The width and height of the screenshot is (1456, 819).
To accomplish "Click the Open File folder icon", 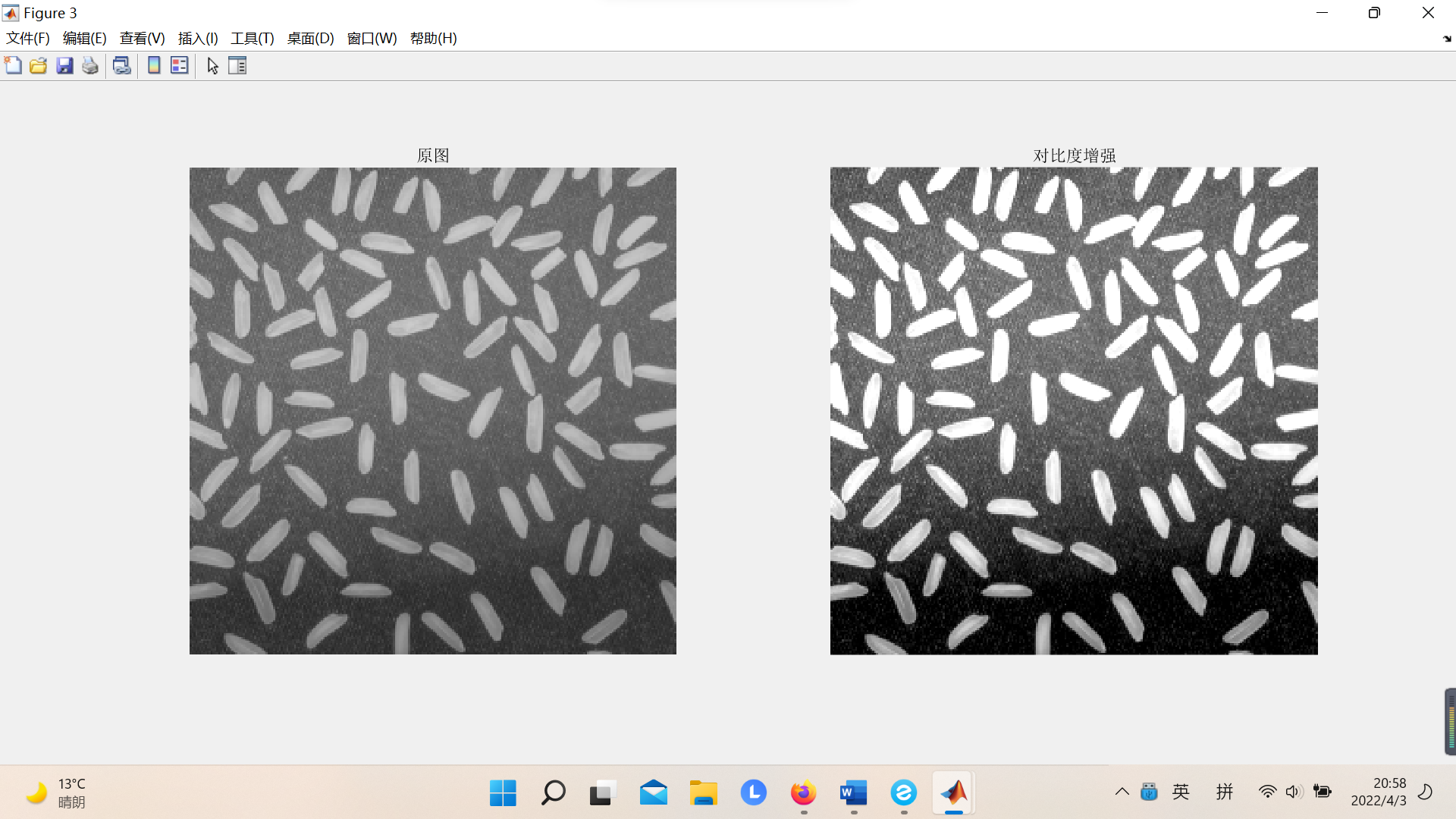I will pos(39,66).
